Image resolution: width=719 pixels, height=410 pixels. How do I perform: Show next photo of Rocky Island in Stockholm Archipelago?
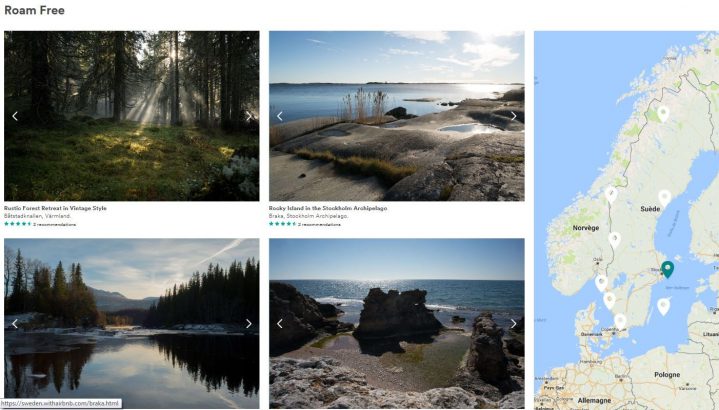(x=514, y=116)
